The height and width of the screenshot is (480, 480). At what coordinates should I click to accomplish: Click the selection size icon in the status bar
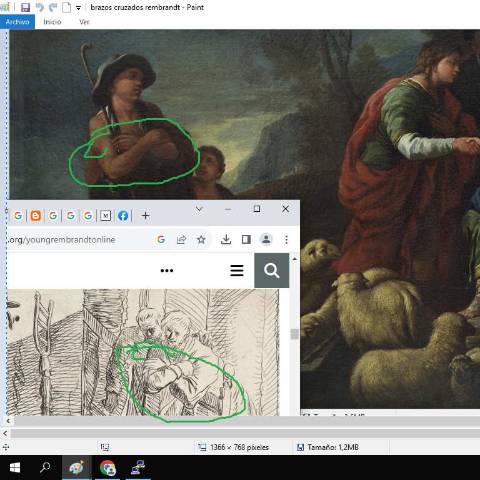[104, 447]
